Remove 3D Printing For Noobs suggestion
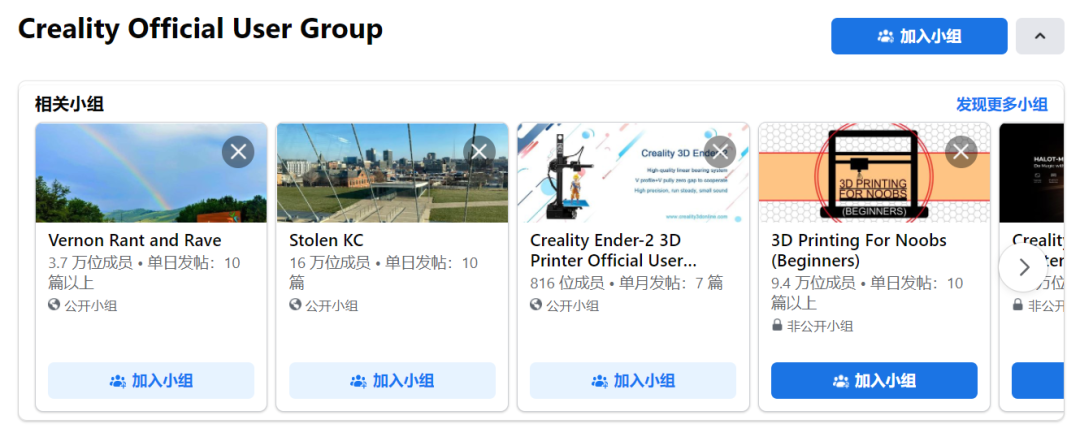 coord(961,152)
